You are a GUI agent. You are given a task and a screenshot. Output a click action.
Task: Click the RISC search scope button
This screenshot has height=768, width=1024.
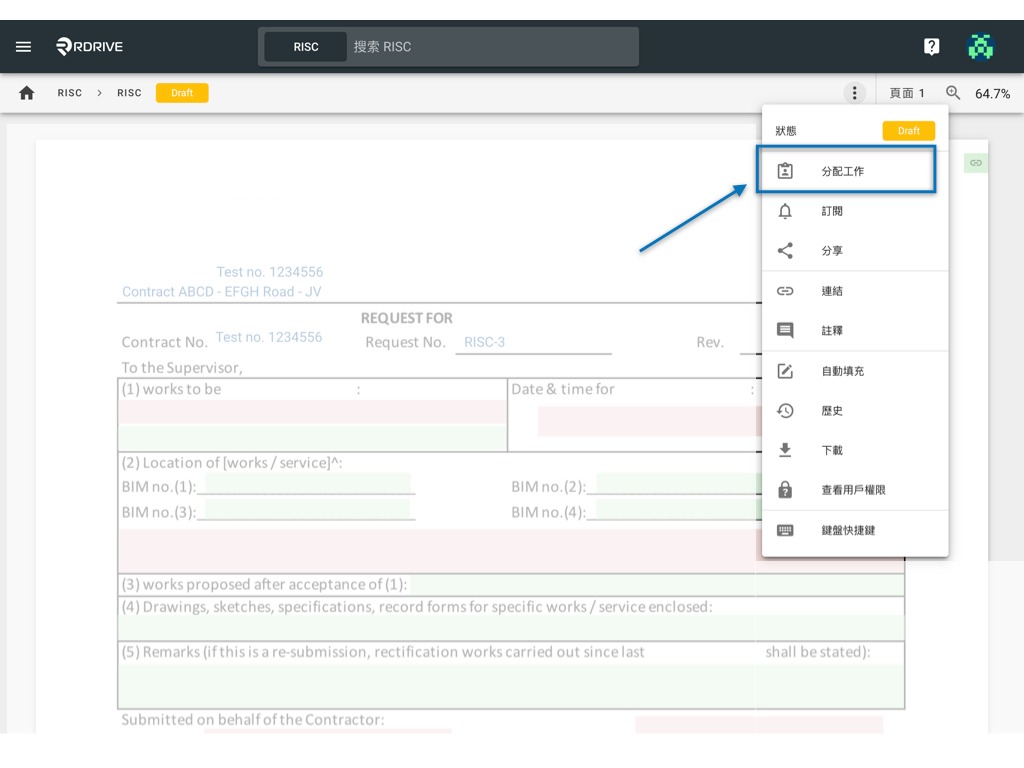point(306,47)
